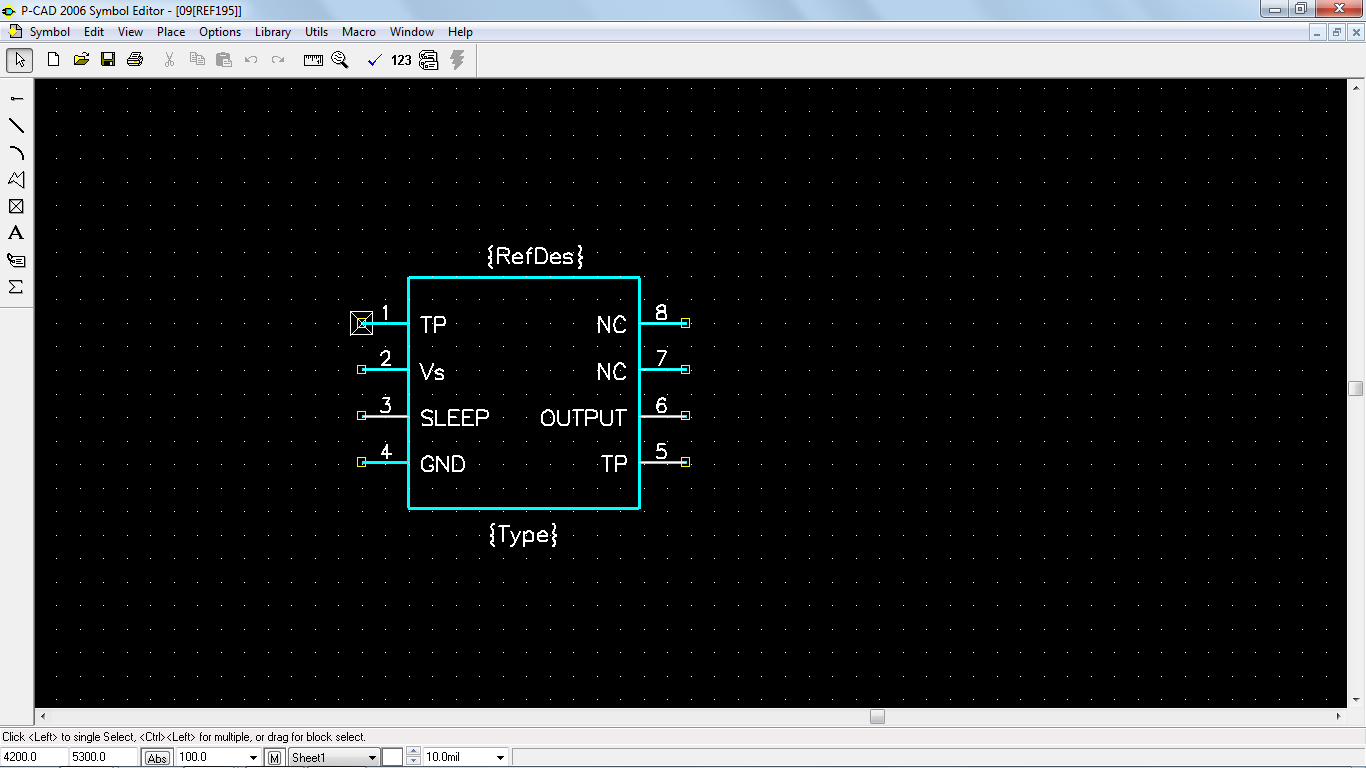
Task: Print the current symbol
Action: (135, 60)
